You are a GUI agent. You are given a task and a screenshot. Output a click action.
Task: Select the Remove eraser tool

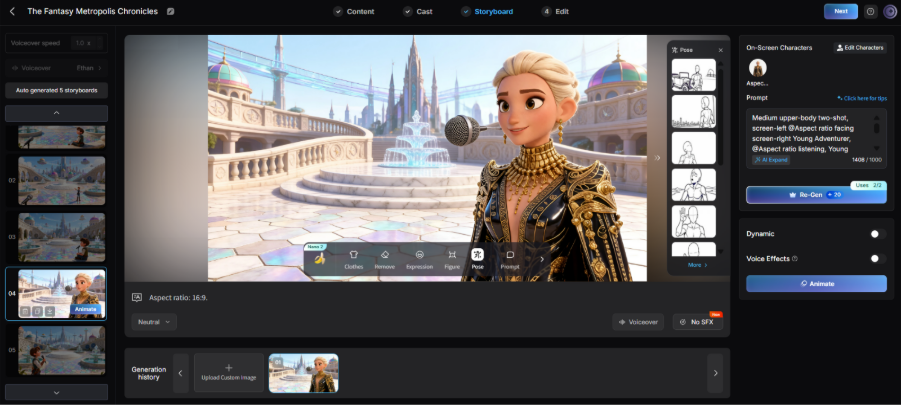(x=385, y=259)
